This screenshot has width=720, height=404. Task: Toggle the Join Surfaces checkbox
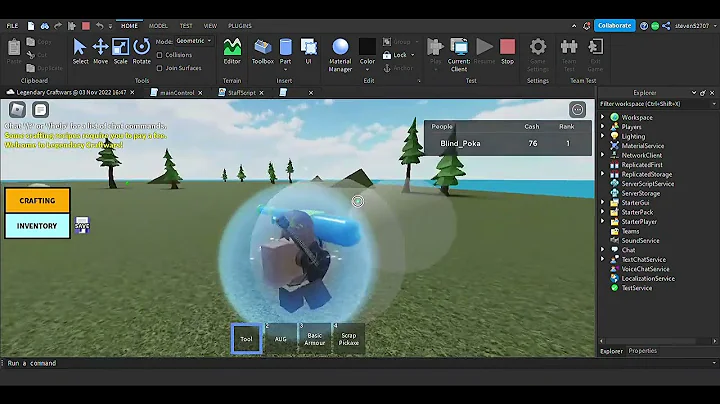(159, 68)
